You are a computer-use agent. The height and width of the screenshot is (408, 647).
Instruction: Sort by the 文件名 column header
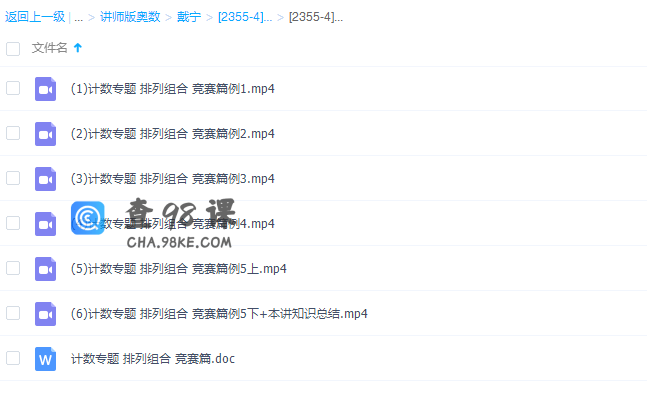click(x=50, y=48)
